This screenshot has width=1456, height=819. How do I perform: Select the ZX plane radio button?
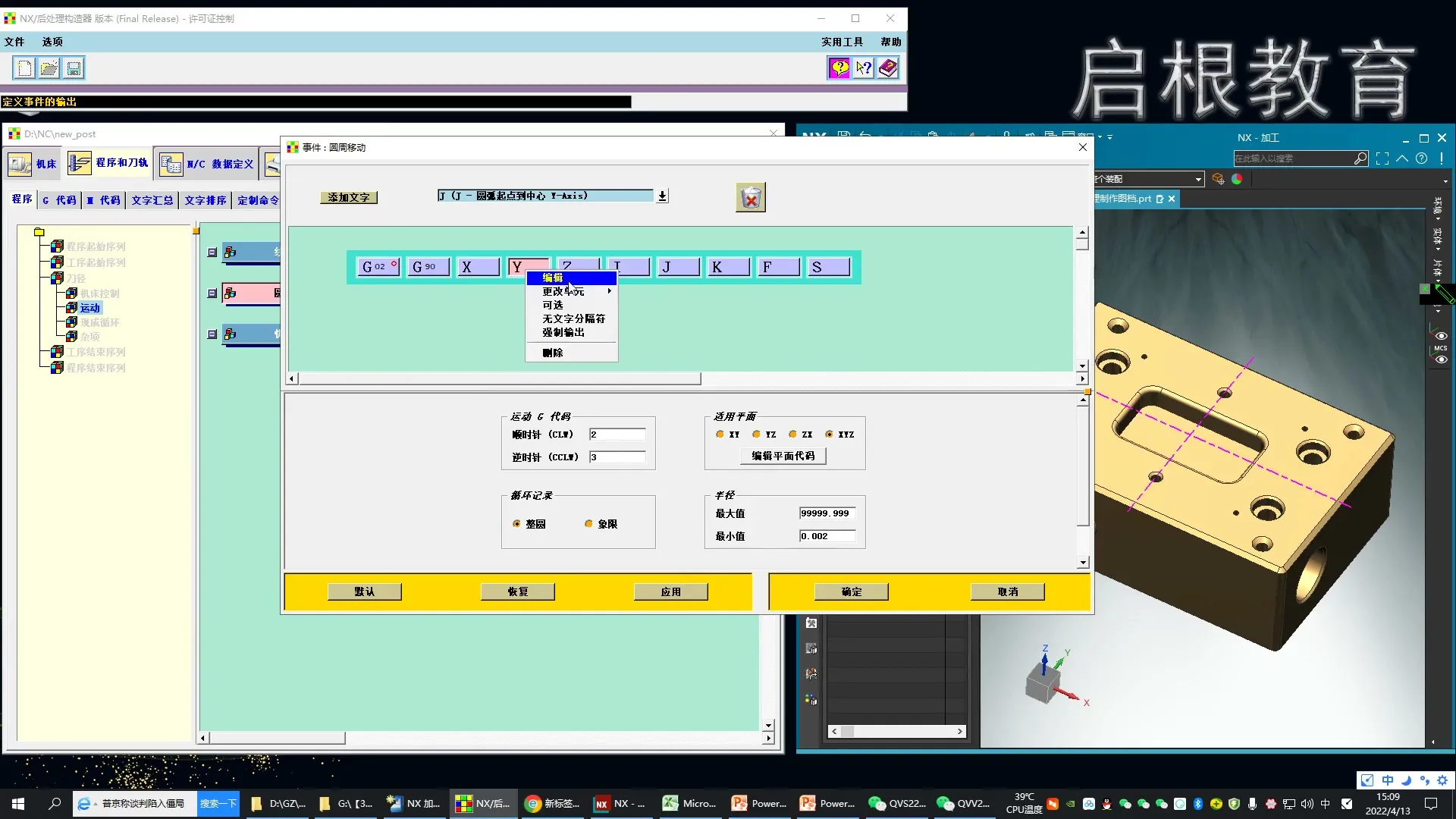[792, 435]
